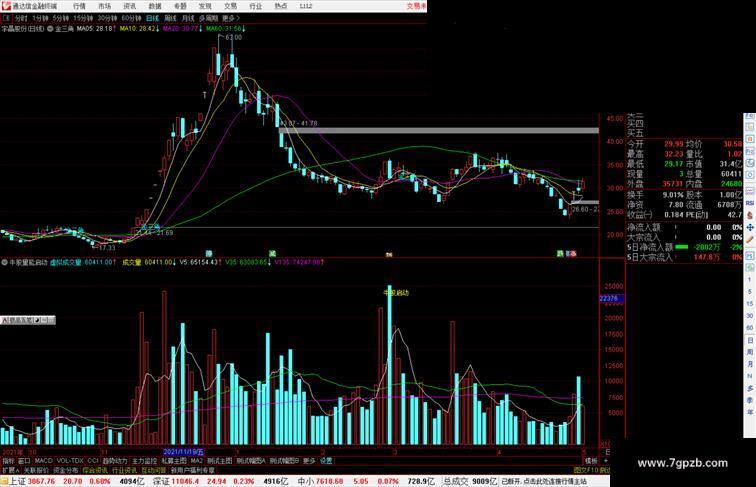Screen dimensions: 756x487
Task: Select the 月线 monthly period
Action: click(188, 18)
